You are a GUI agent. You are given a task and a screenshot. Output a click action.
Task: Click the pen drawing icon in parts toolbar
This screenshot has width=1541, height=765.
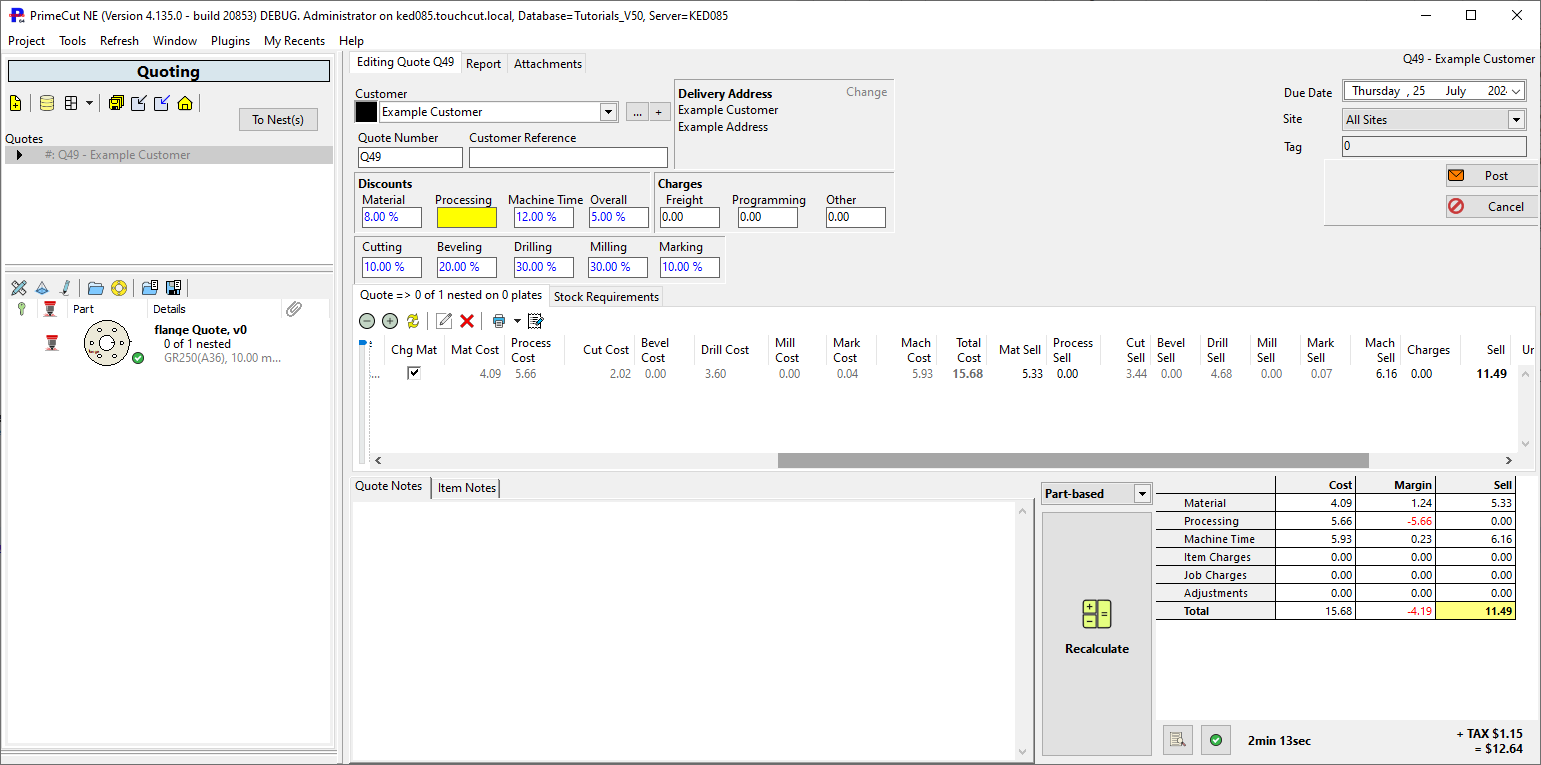click(x=65, y=288)
